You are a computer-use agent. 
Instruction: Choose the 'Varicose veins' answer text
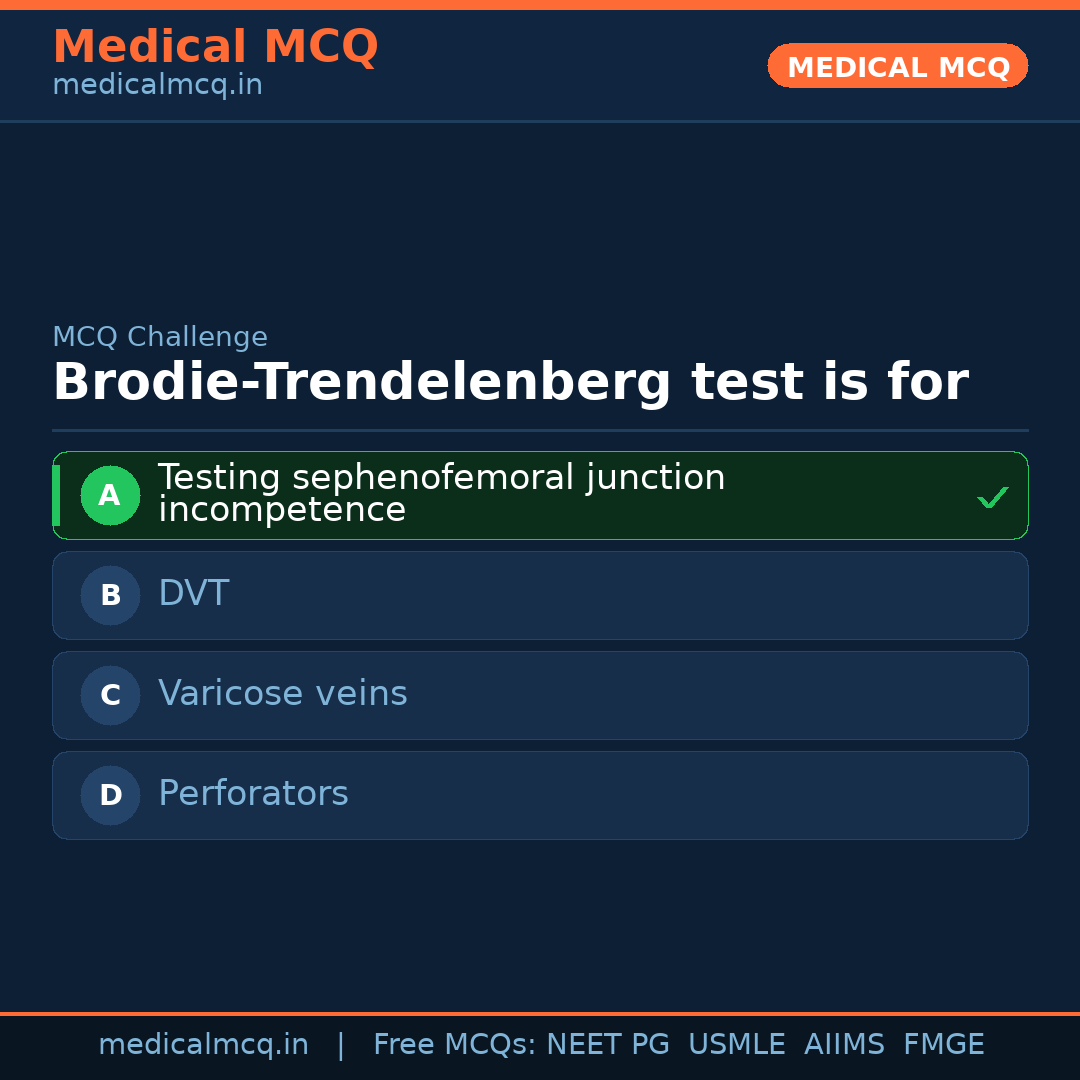click(283, 694)
